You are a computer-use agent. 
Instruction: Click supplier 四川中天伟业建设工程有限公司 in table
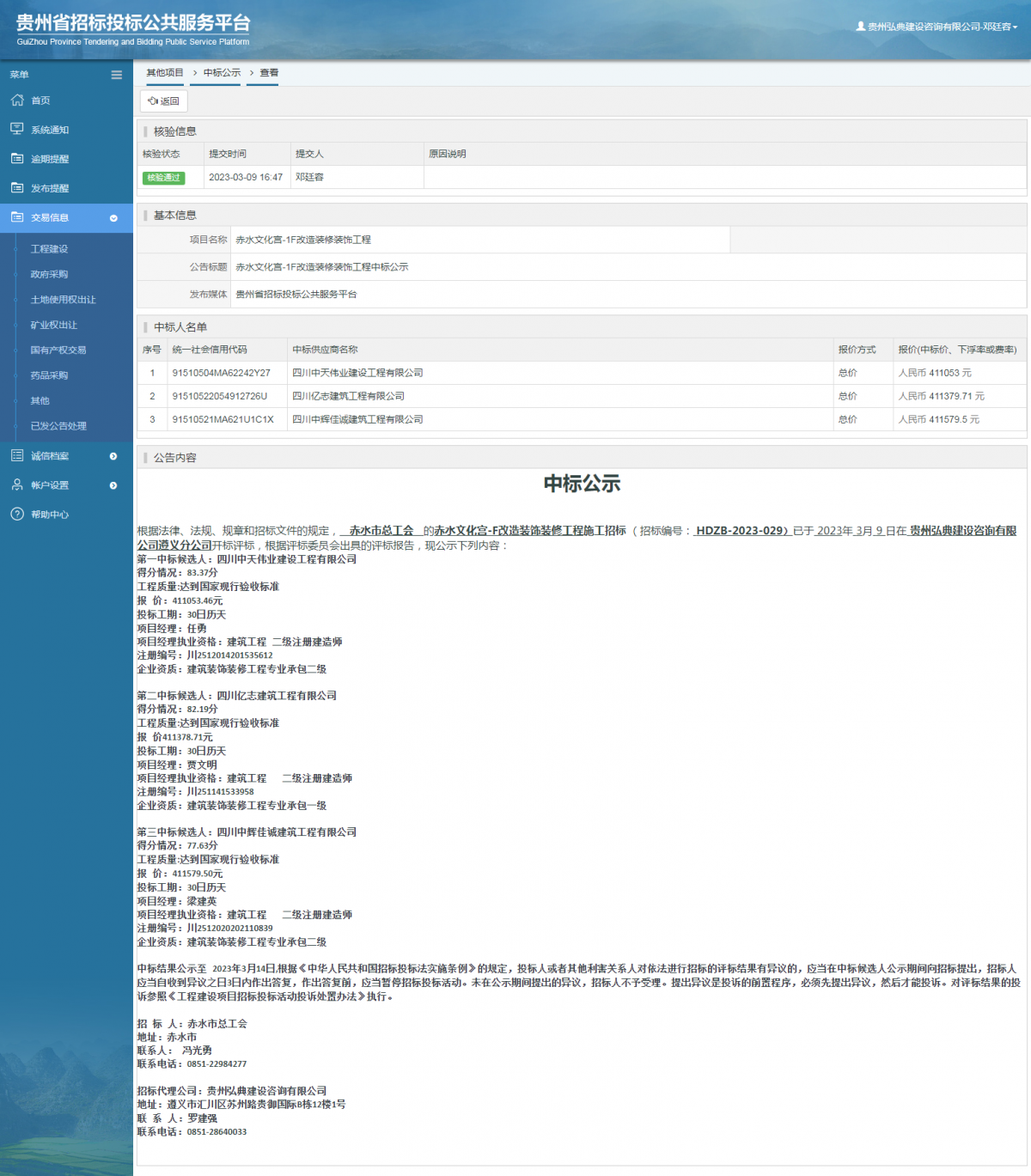click(357, 373)
